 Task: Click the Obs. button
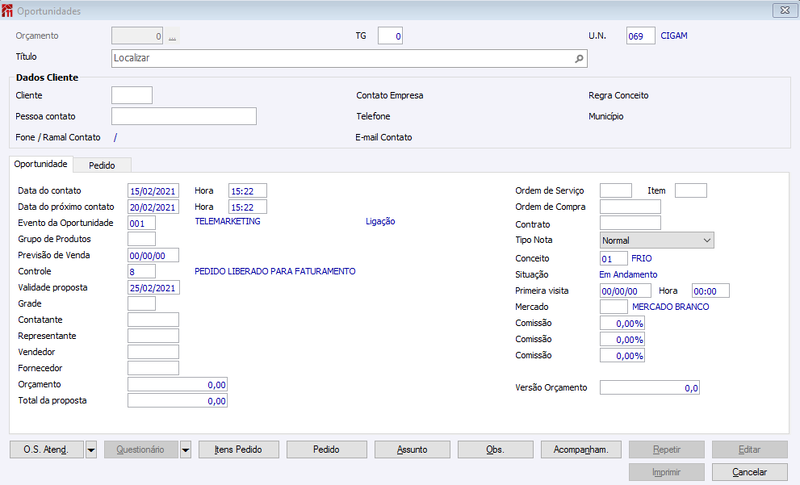point(495,450)
